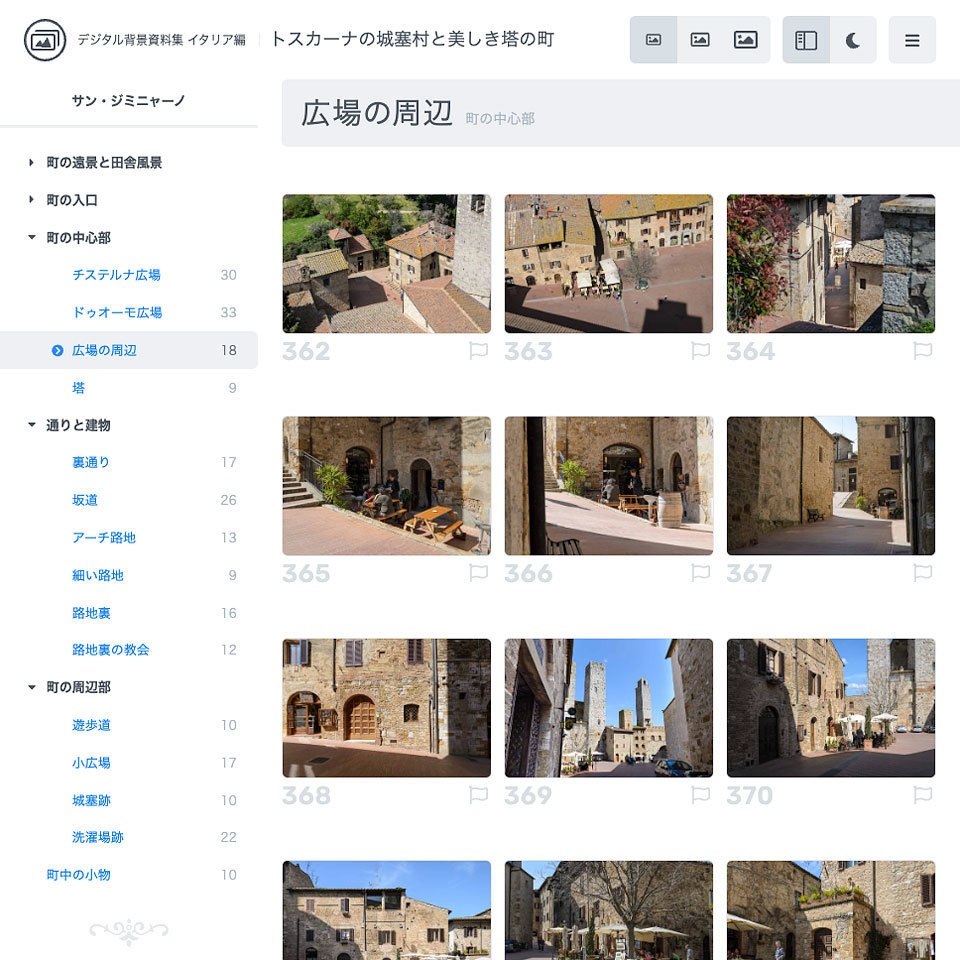This screenshot has width=960, height=960.
Task: Collapse 通りと建物 section
Action: [31, 425]
